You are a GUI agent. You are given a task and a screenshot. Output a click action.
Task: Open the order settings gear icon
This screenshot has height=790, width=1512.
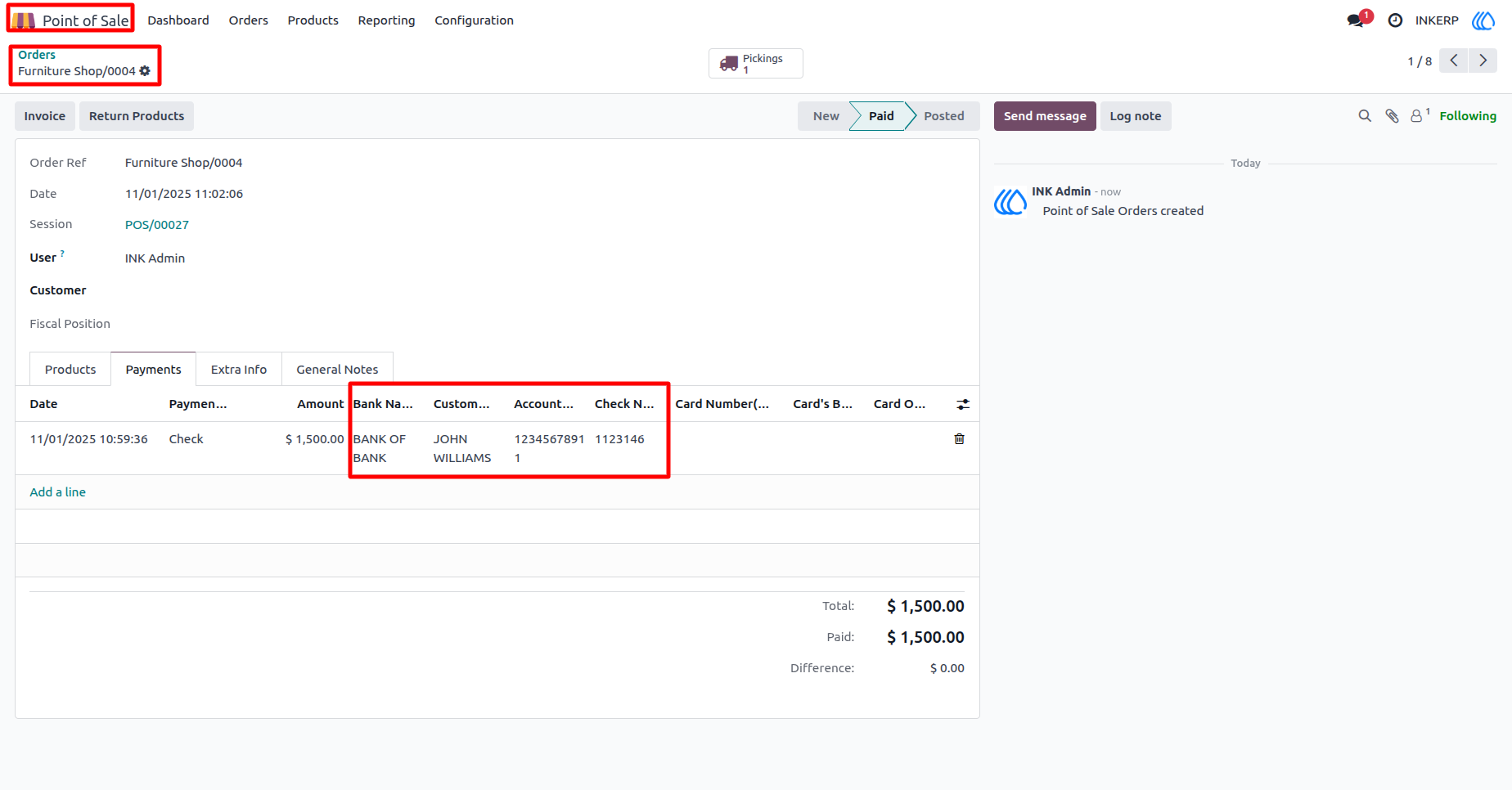point(145,71)
